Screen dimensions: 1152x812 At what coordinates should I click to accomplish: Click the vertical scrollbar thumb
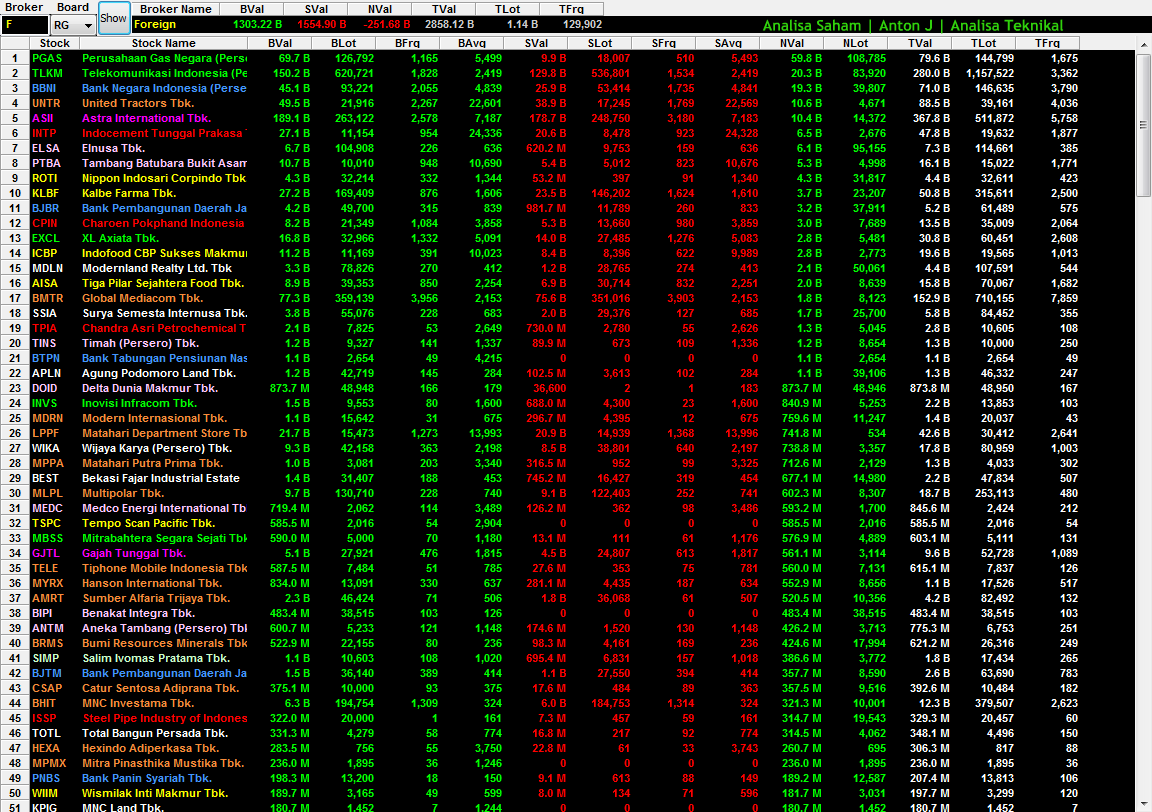[1143, 125]
